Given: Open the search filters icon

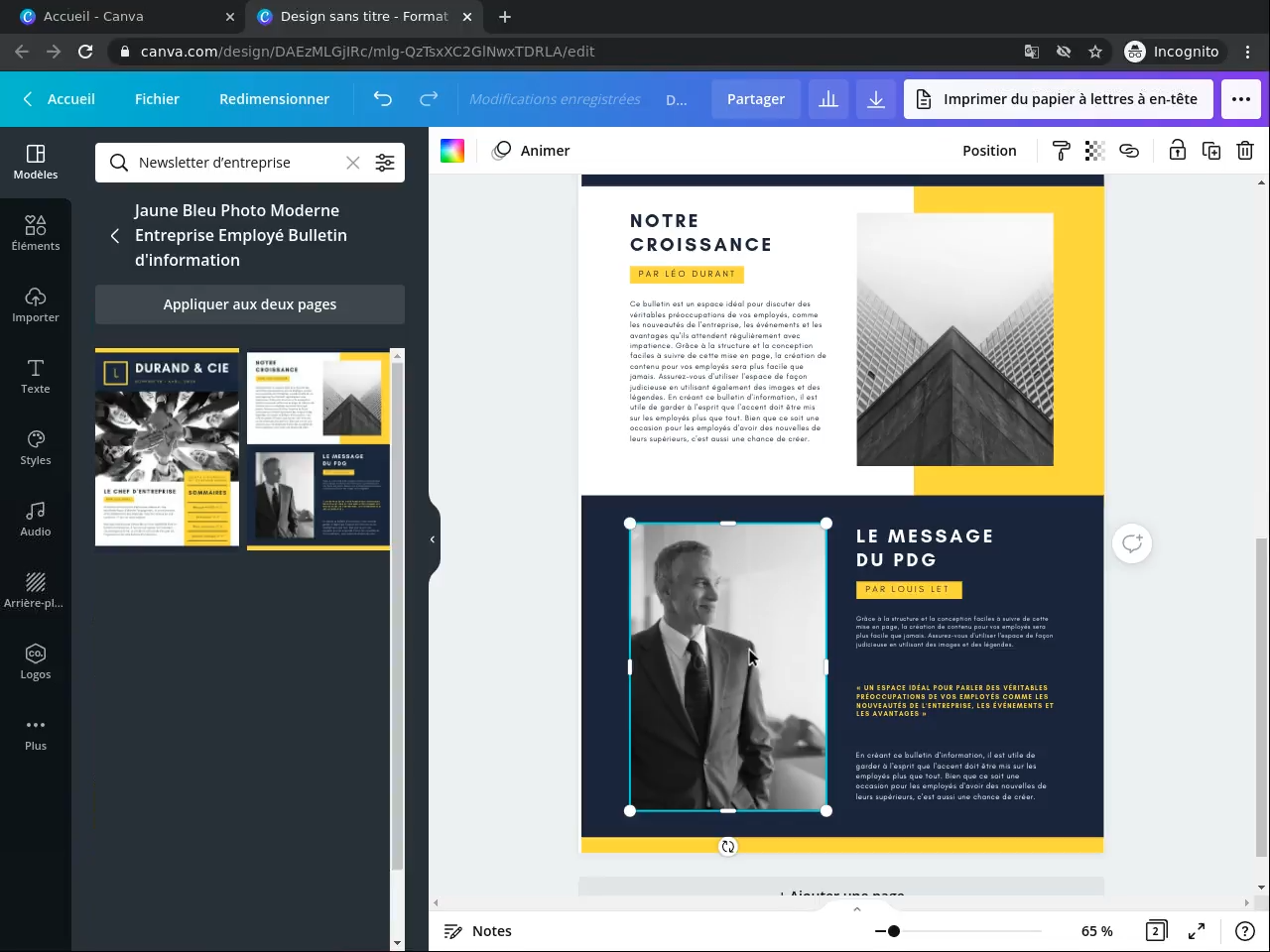Looking at the screenshot, I should [385, 163].
